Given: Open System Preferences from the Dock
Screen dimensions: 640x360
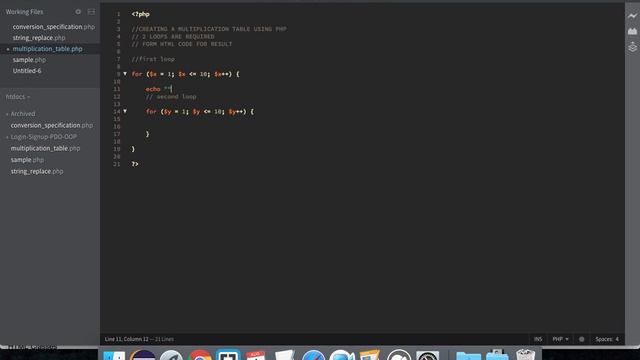Looking at the screenshot, I should pos(427,356).
